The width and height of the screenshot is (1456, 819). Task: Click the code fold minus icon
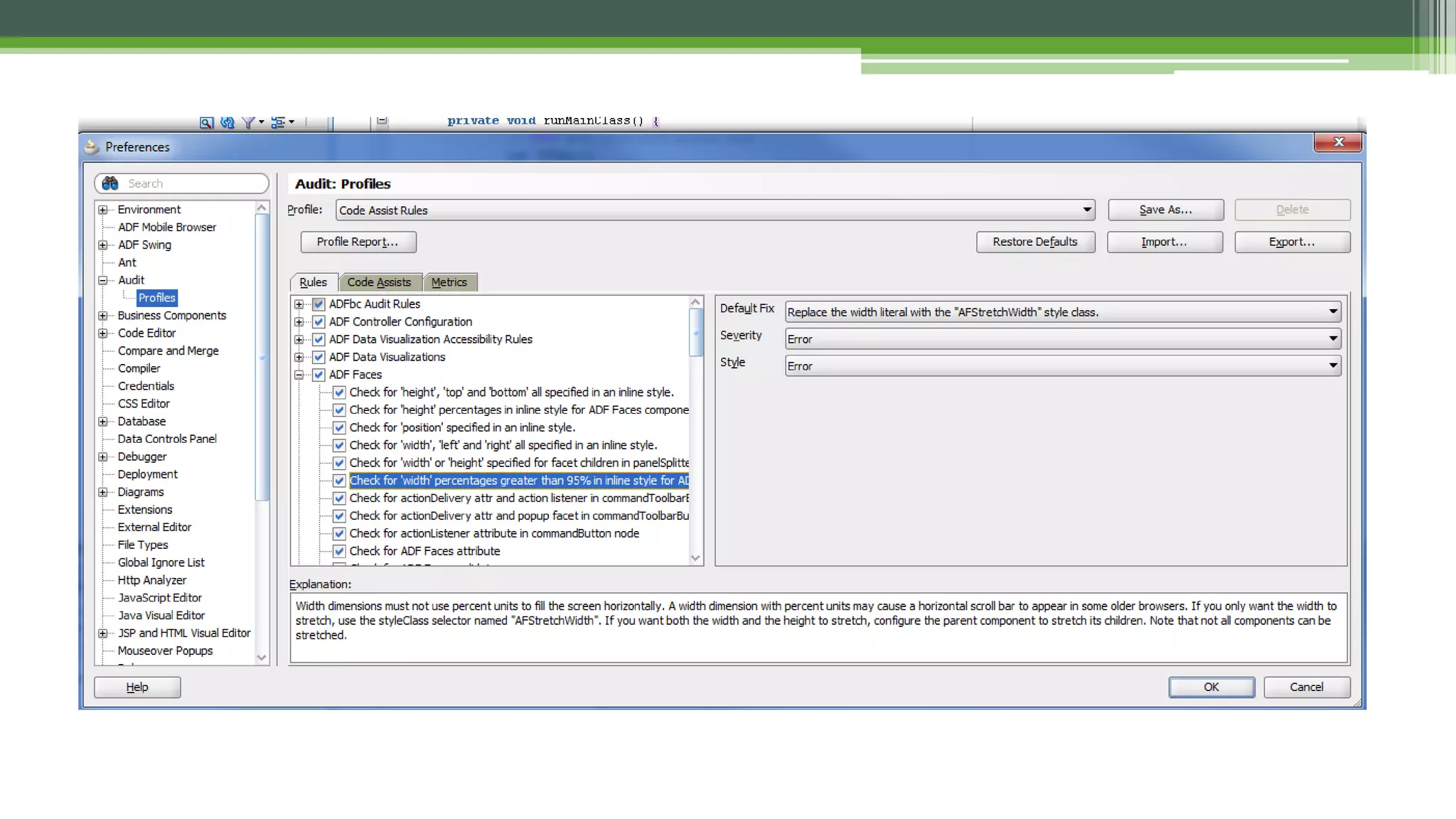[x=382, y=121]
